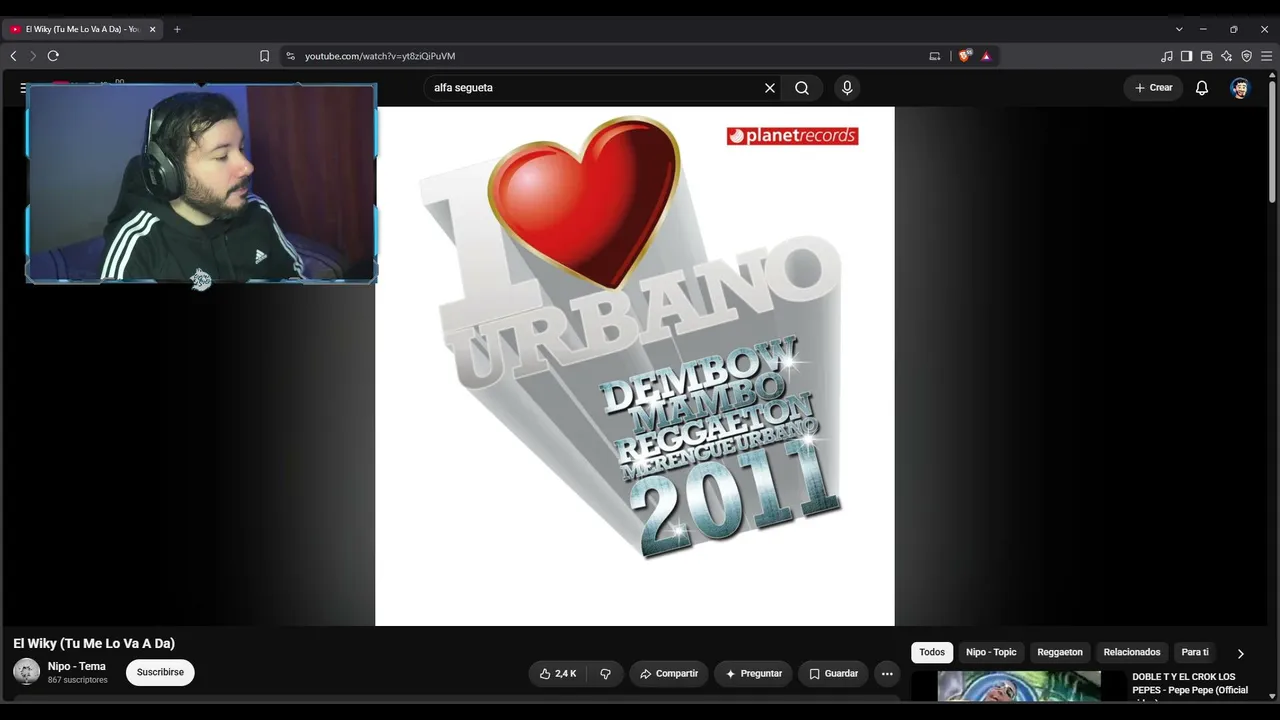Viewport: 1280px width, 720px height.
Task: Open the account avatar menu
Action: click(x=1240, y=88)
